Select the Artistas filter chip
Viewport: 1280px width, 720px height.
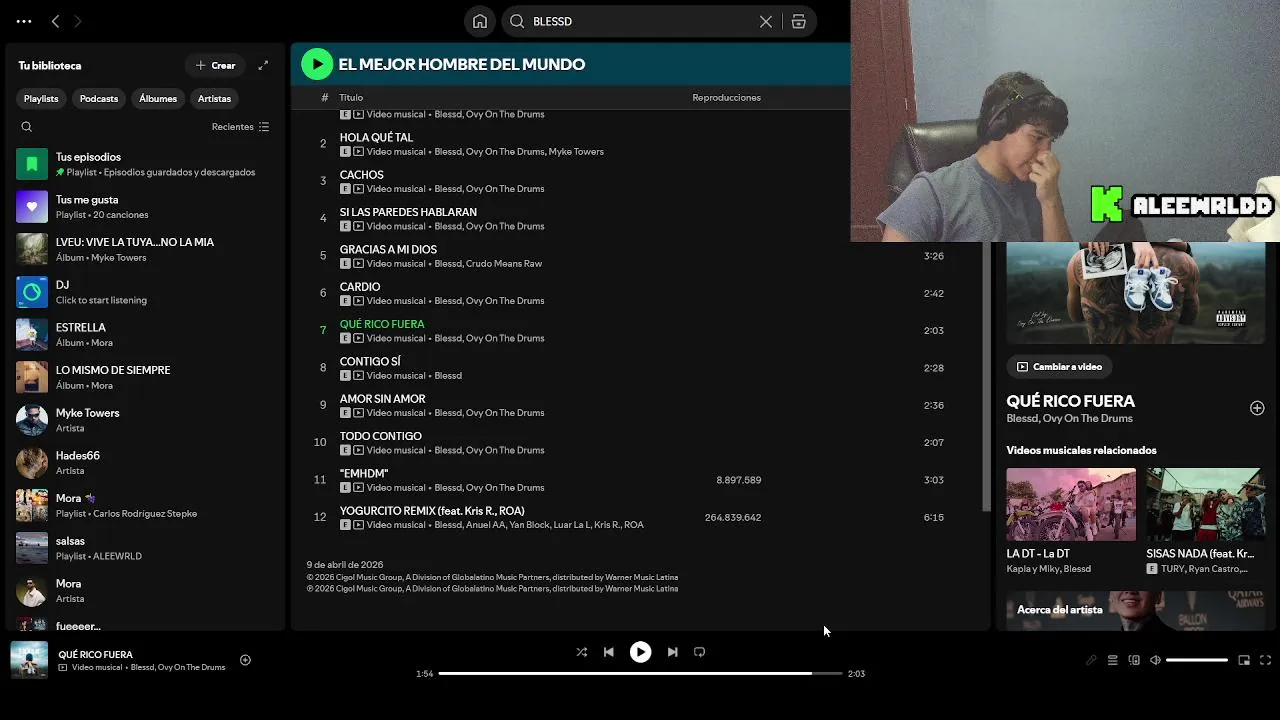pyautogui.click(x=214, y=98)
